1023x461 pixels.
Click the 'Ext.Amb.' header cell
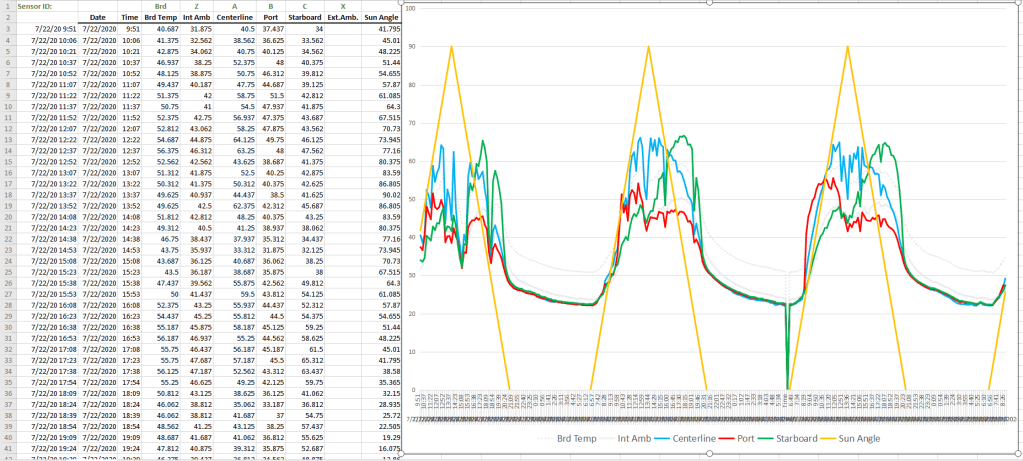pyautogui.click(x=342, y=17)
